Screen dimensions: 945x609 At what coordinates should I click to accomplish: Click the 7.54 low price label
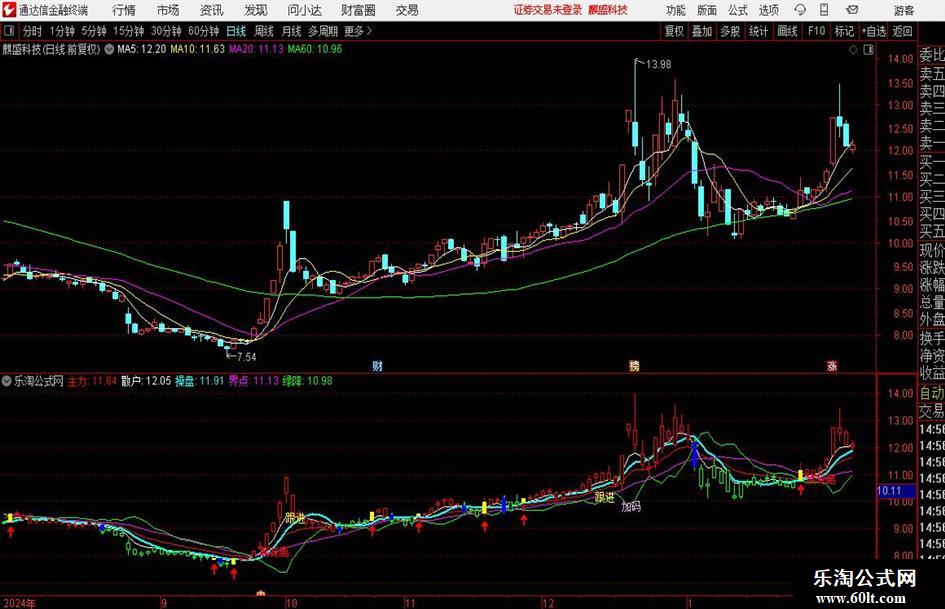246,357
